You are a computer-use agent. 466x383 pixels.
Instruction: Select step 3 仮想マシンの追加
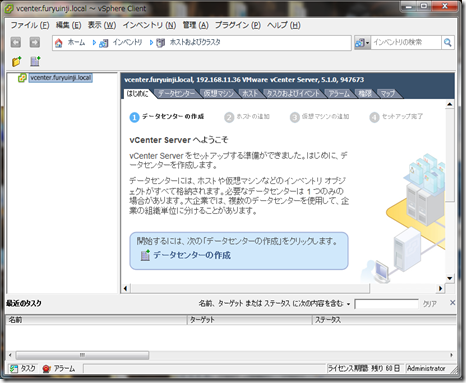pyautogui.click(x=319, y=117)
